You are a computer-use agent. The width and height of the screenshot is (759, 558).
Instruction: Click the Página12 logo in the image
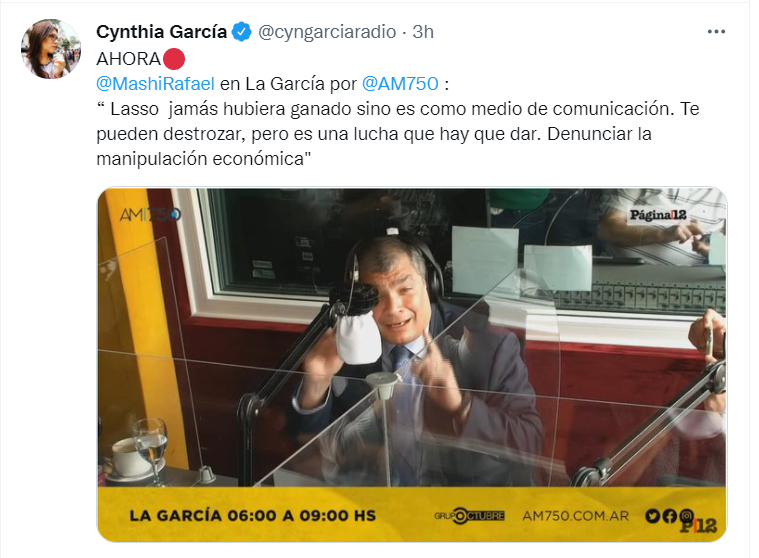coord(658,215)
